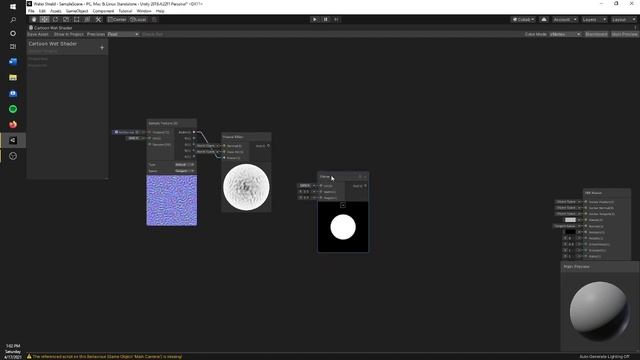640x360 pixels.
Task: Open the cloud services icon
Action: click(x=544, y=20)
